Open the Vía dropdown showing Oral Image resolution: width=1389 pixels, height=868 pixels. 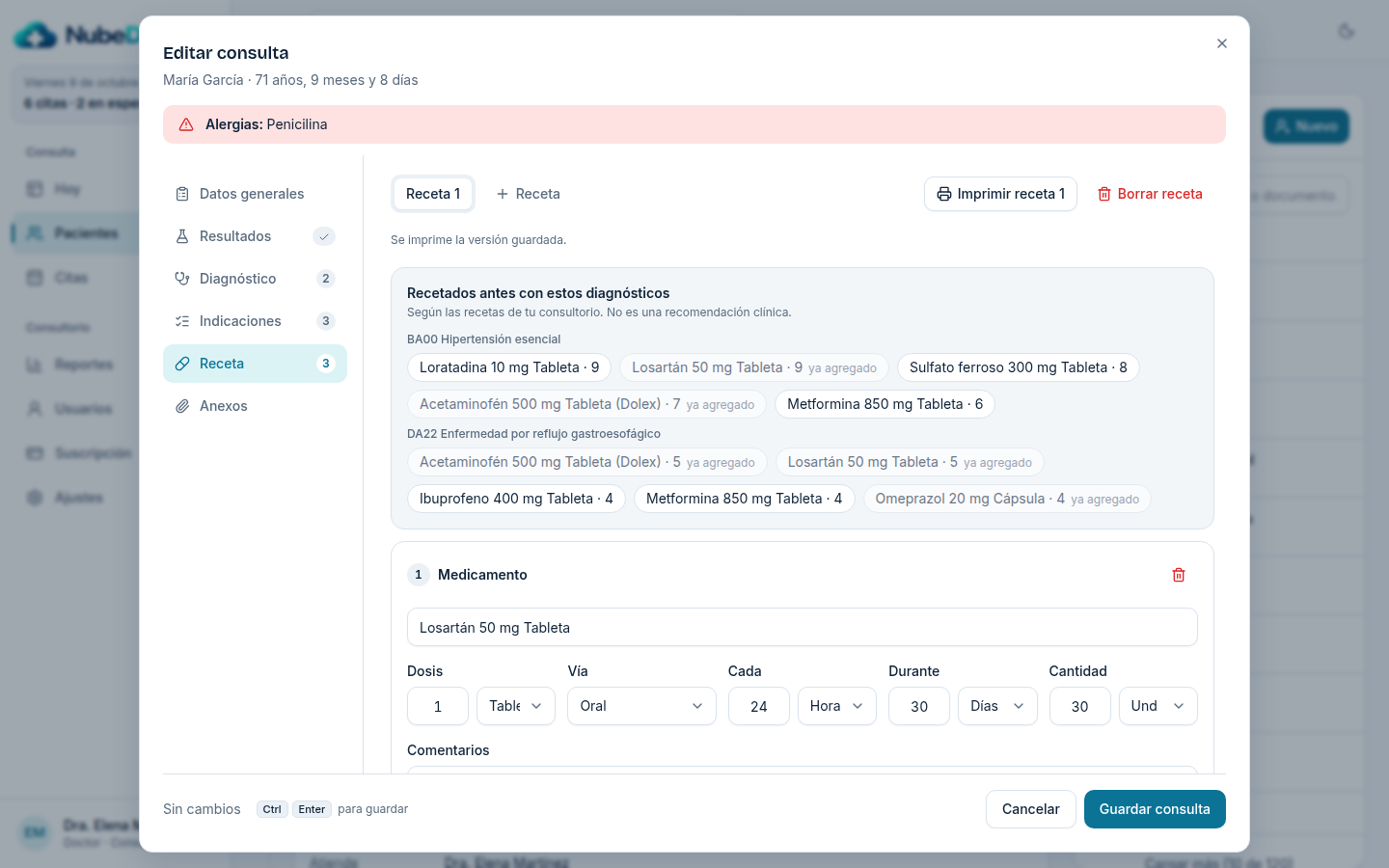click(x=641, y=706)
